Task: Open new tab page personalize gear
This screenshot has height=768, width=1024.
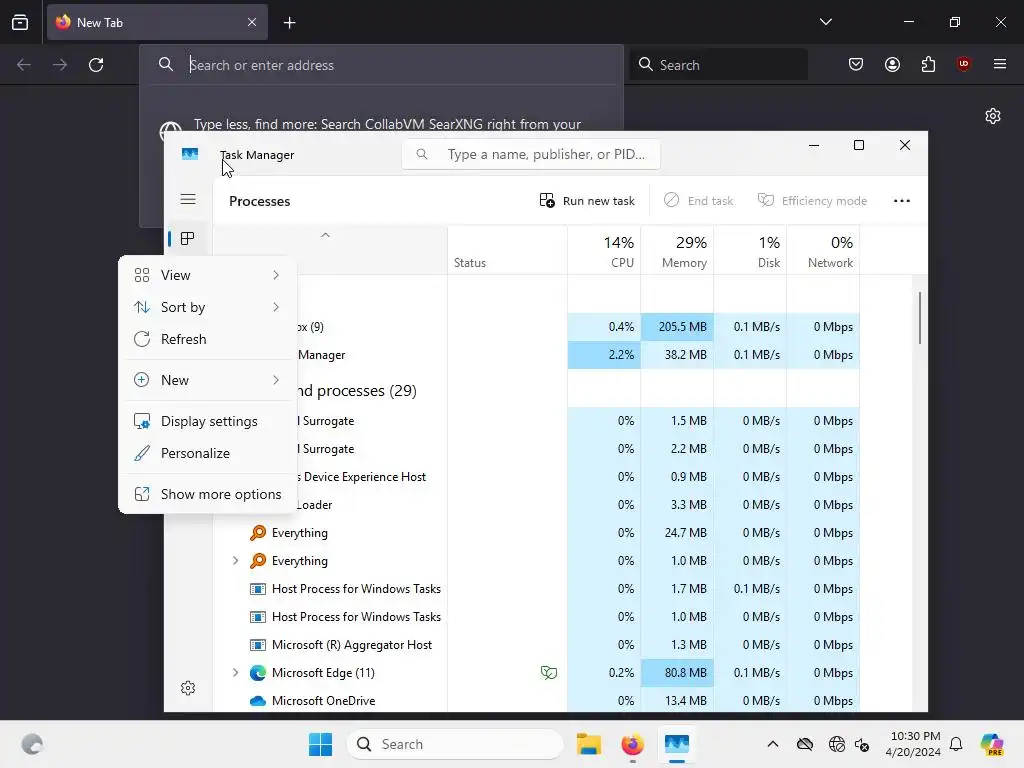Action: 993,116
